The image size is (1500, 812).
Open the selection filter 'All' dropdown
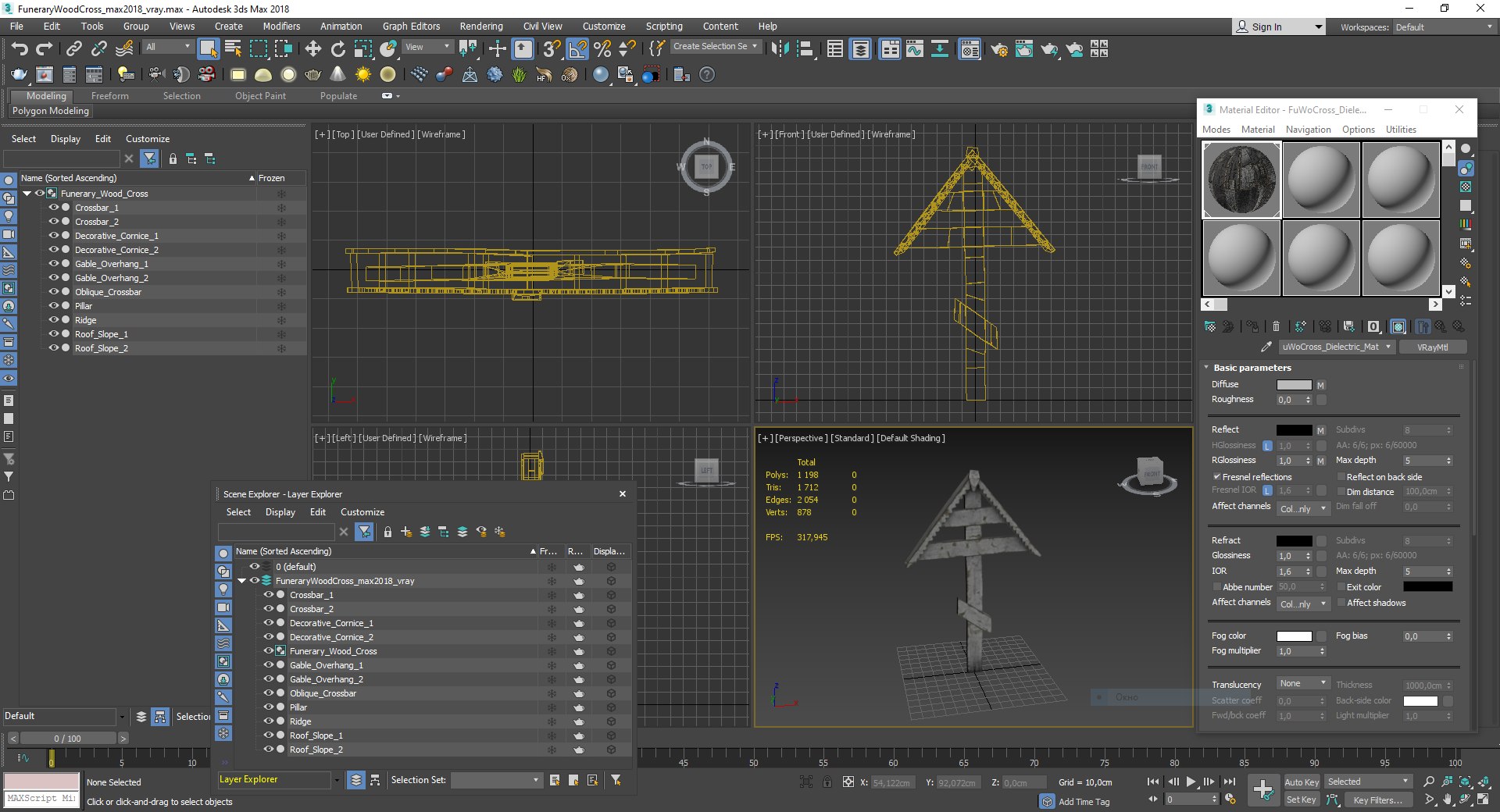[x=168, y=47]
